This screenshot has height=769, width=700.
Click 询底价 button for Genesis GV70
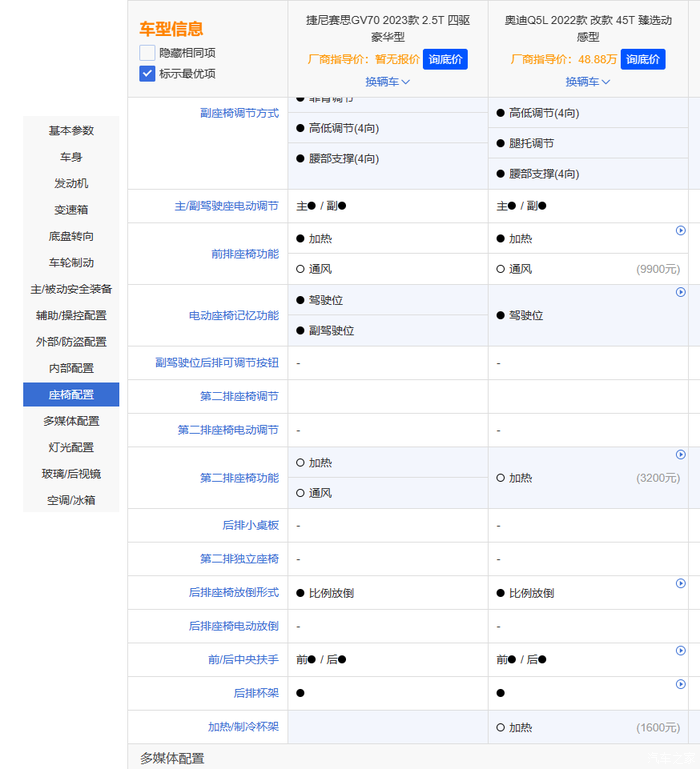(445, 59)
